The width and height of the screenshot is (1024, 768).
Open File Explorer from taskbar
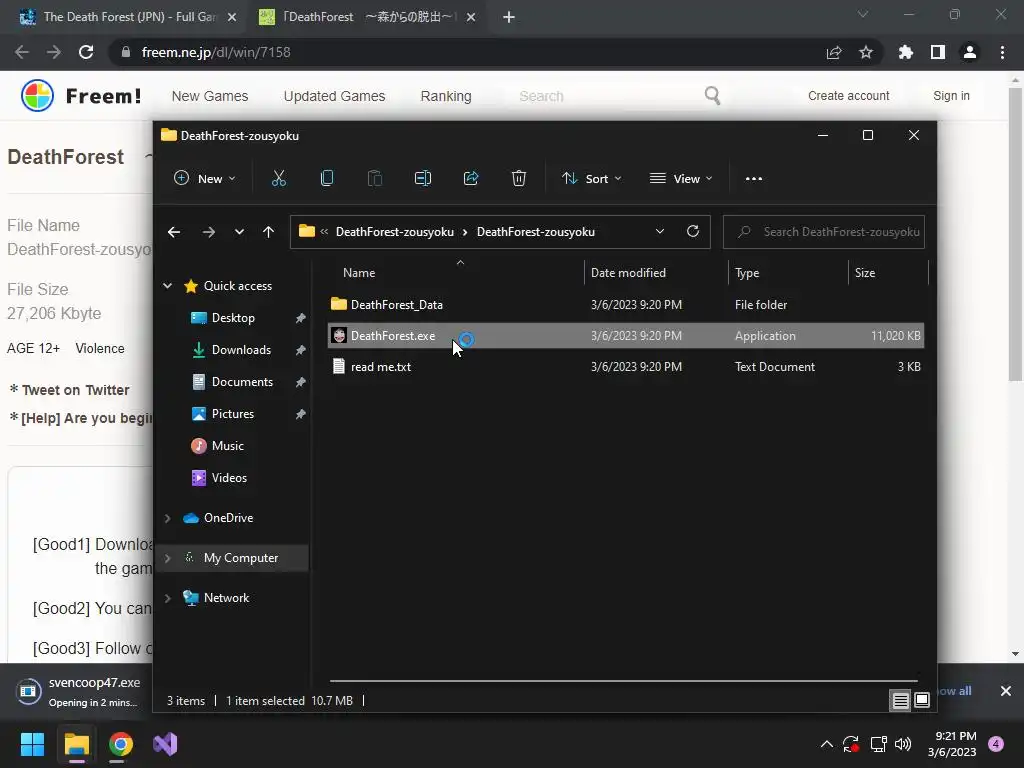[x=76, y=744]
